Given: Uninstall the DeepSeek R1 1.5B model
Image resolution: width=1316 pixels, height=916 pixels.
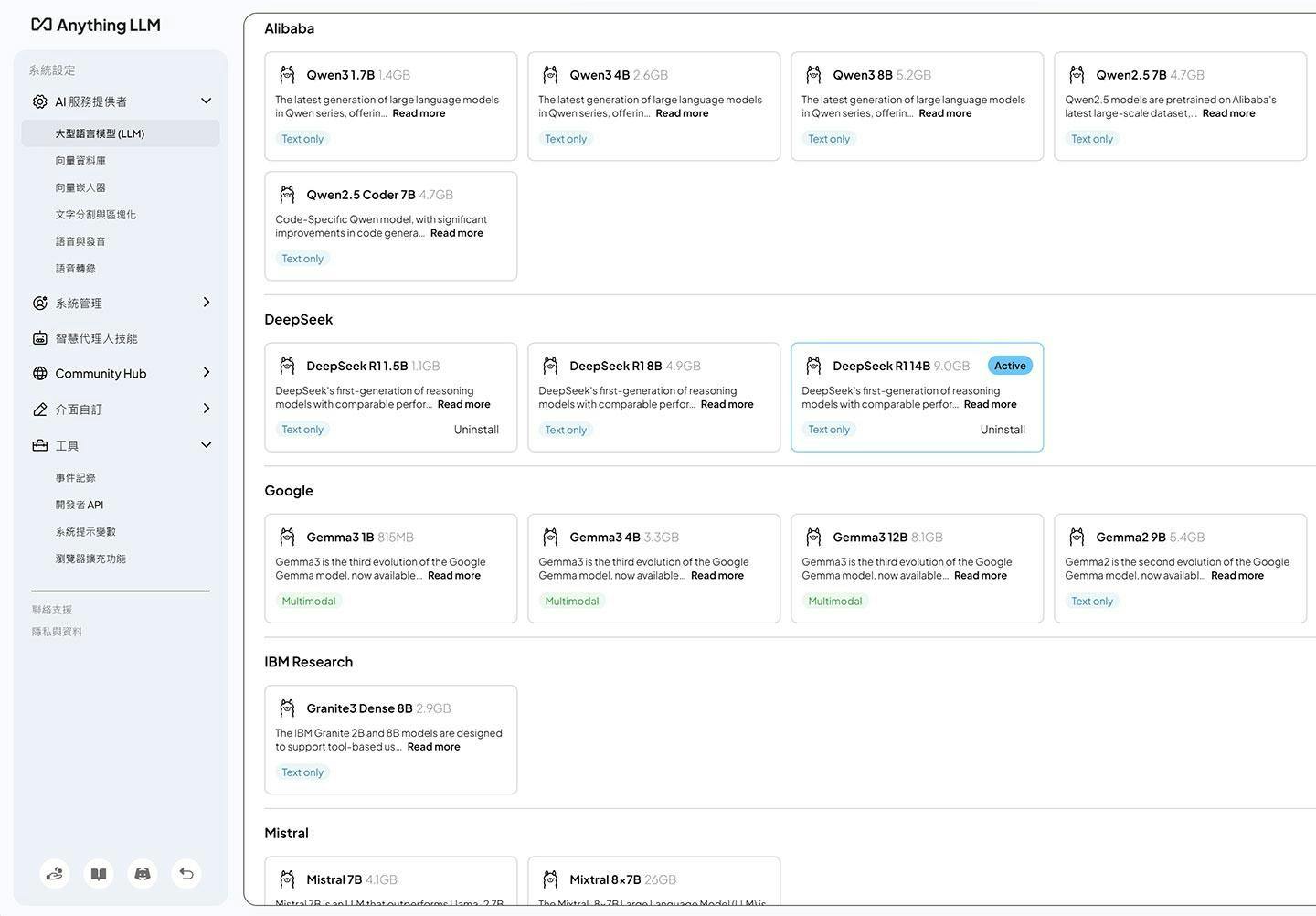Looking at the screenshot, I should click(x=476, y=430).
